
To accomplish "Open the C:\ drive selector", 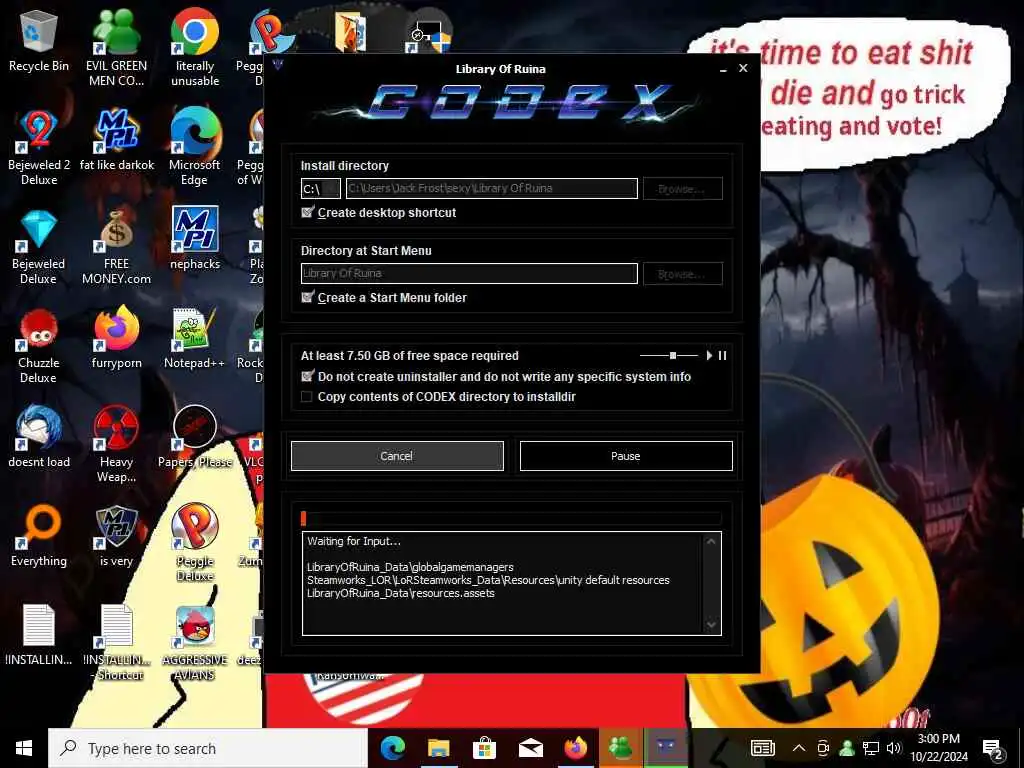I will 321,189.
